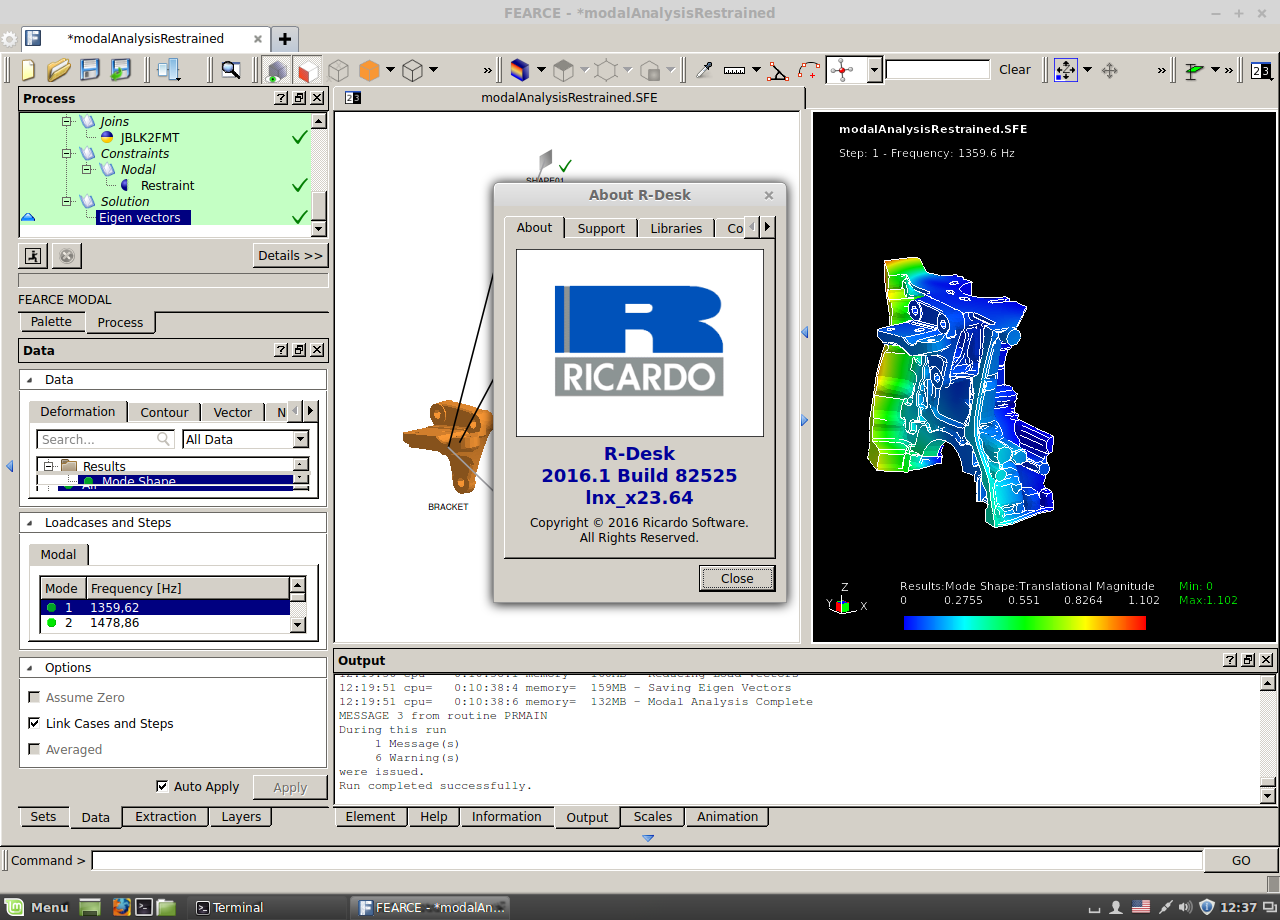Open the Menu button on the taskbar
The image size is (1280, 920).
pos(38,907)
